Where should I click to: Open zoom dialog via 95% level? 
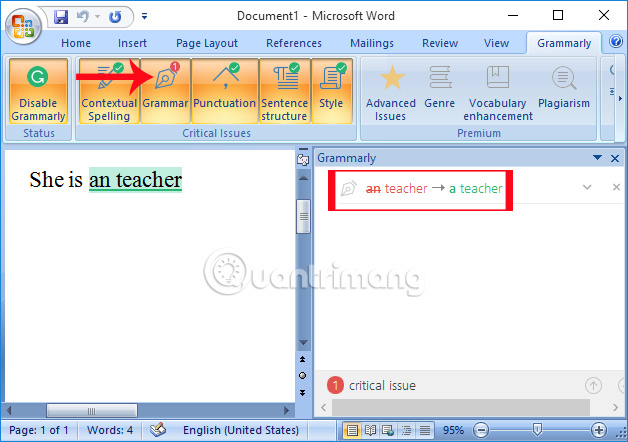[453, 430]
